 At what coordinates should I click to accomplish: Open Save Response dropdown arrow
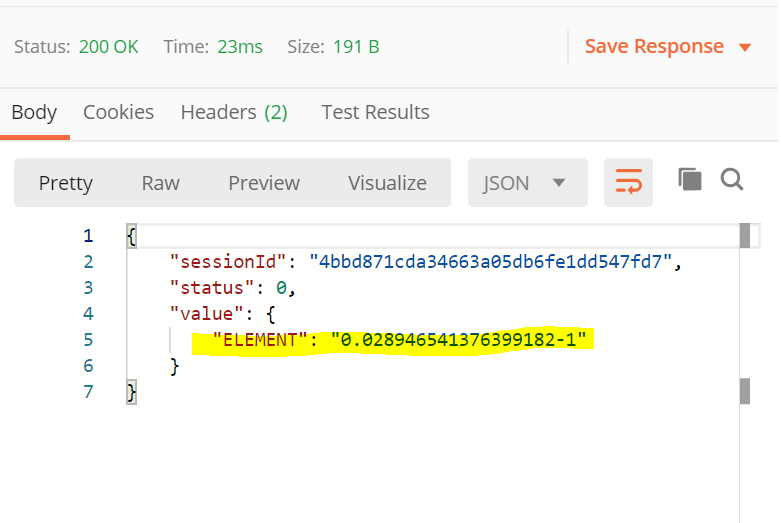(x=745, y=47)
